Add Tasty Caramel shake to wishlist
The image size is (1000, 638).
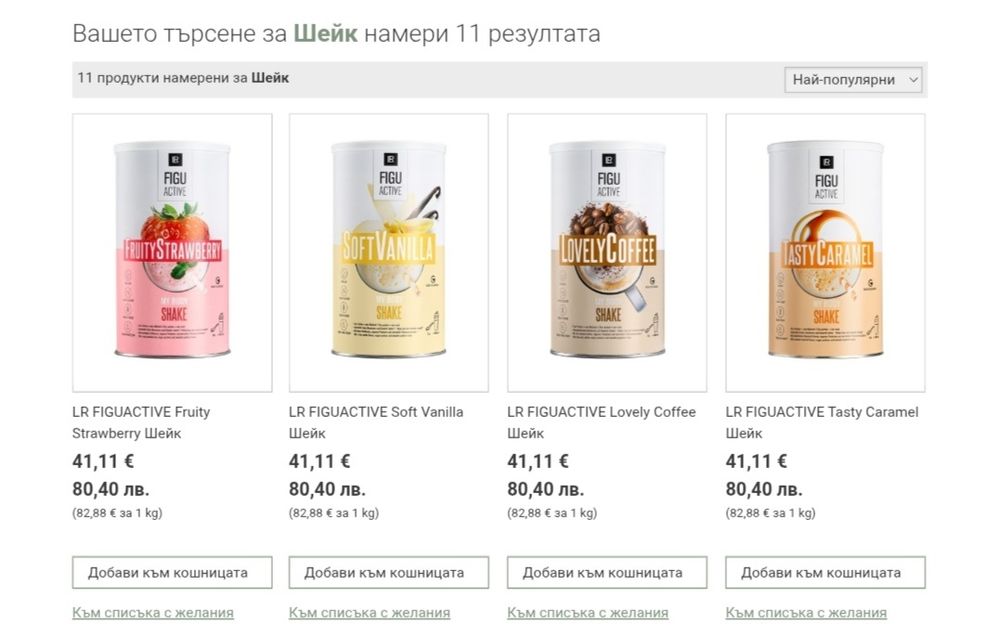pos(806,612)
